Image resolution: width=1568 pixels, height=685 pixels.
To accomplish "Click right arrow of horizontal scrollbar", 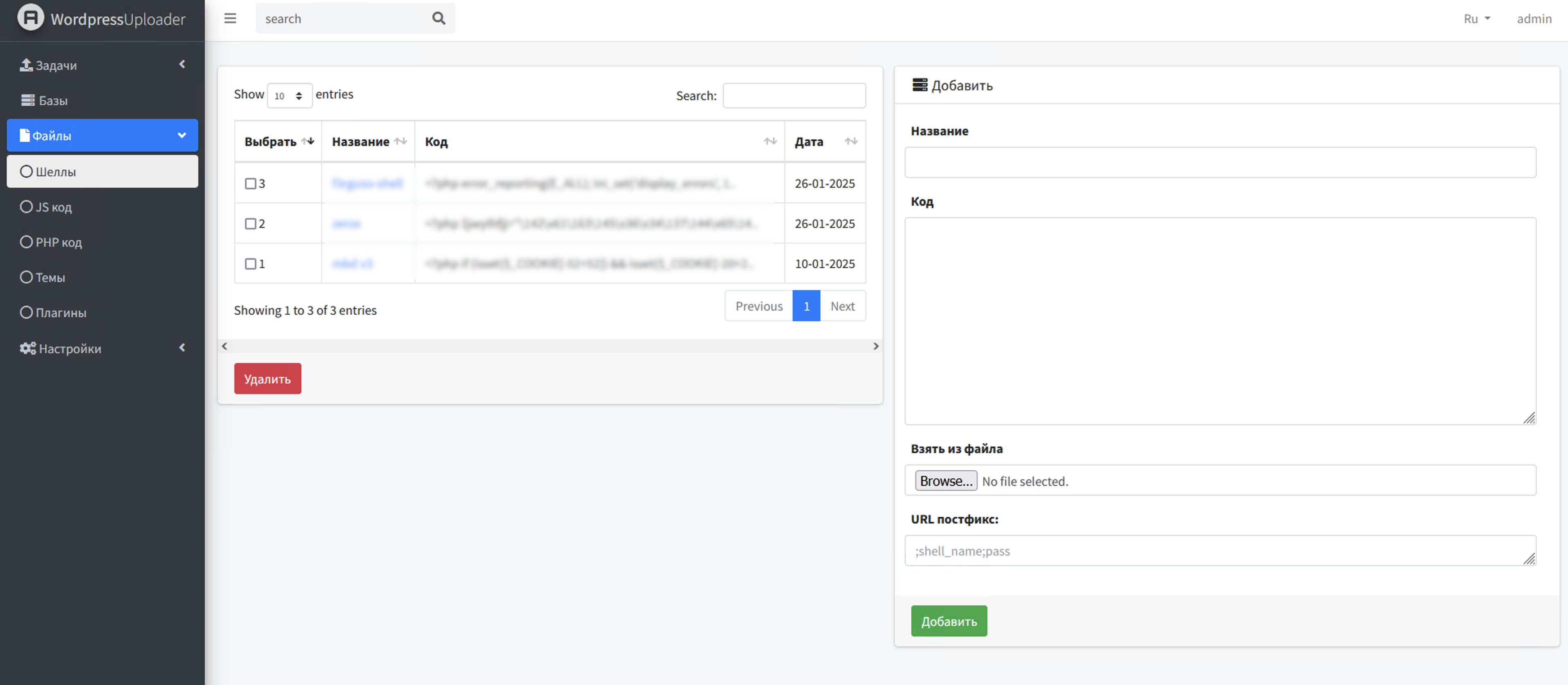I will (876, 346).
